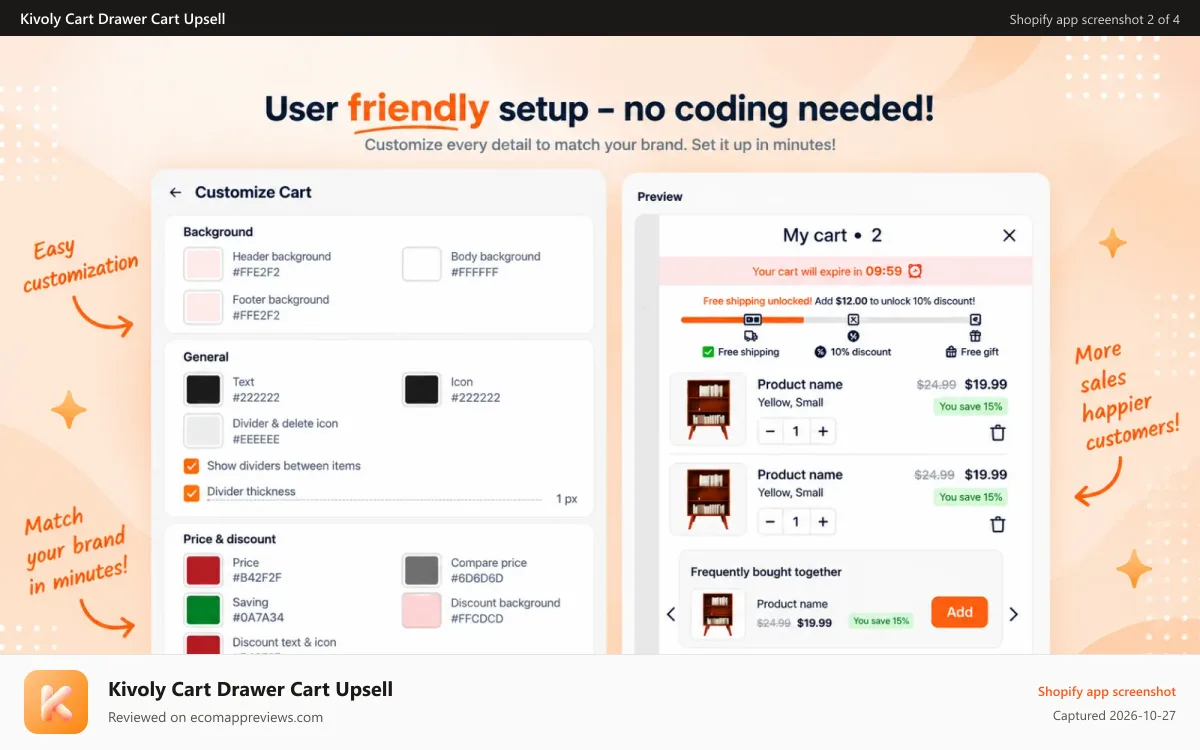
Task: Click the "You save 15%" badge on second product
Action: 970,497
